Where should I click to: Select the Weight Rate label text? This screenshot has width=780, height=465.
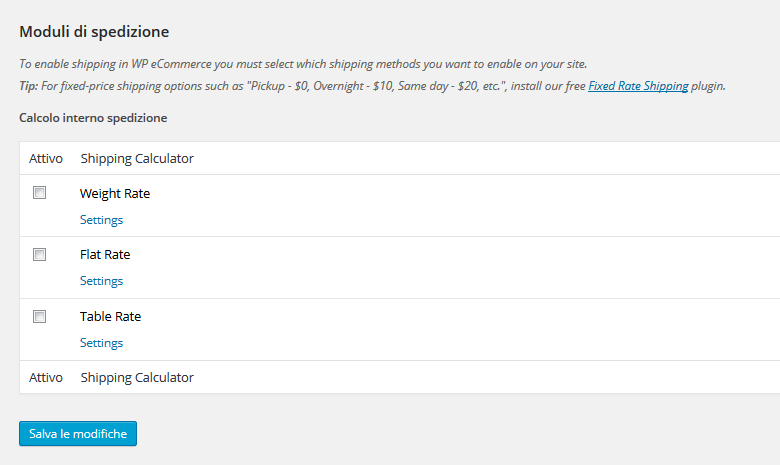click(x=115, y=193)
